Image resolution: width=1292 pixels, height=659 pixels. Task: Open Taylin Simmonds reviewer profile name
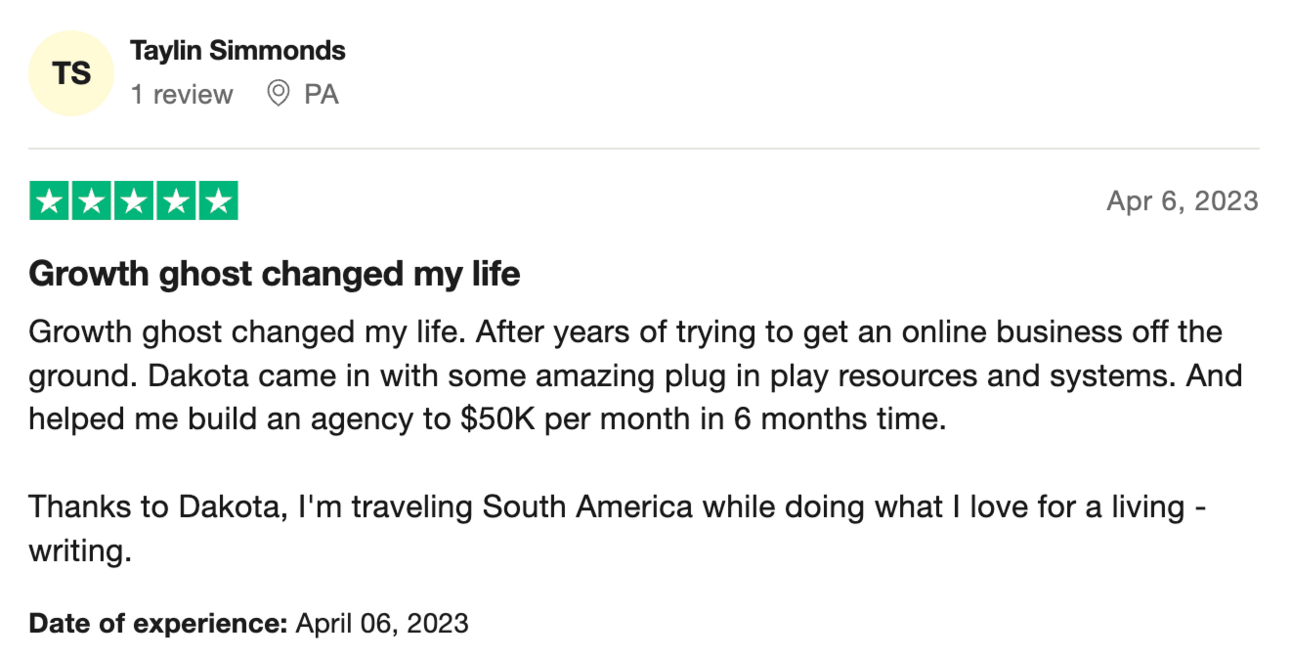238,50
